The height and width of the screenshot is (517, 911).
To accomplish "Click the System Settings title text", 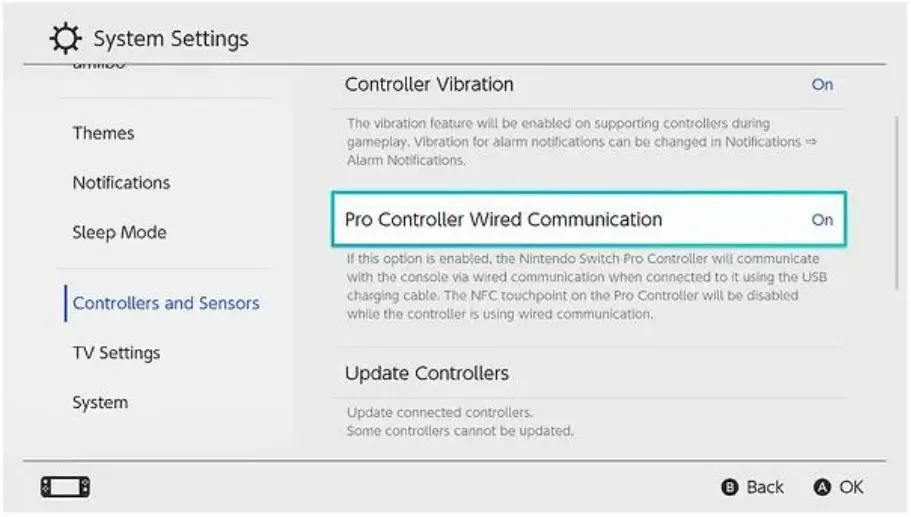I will 170,40.
